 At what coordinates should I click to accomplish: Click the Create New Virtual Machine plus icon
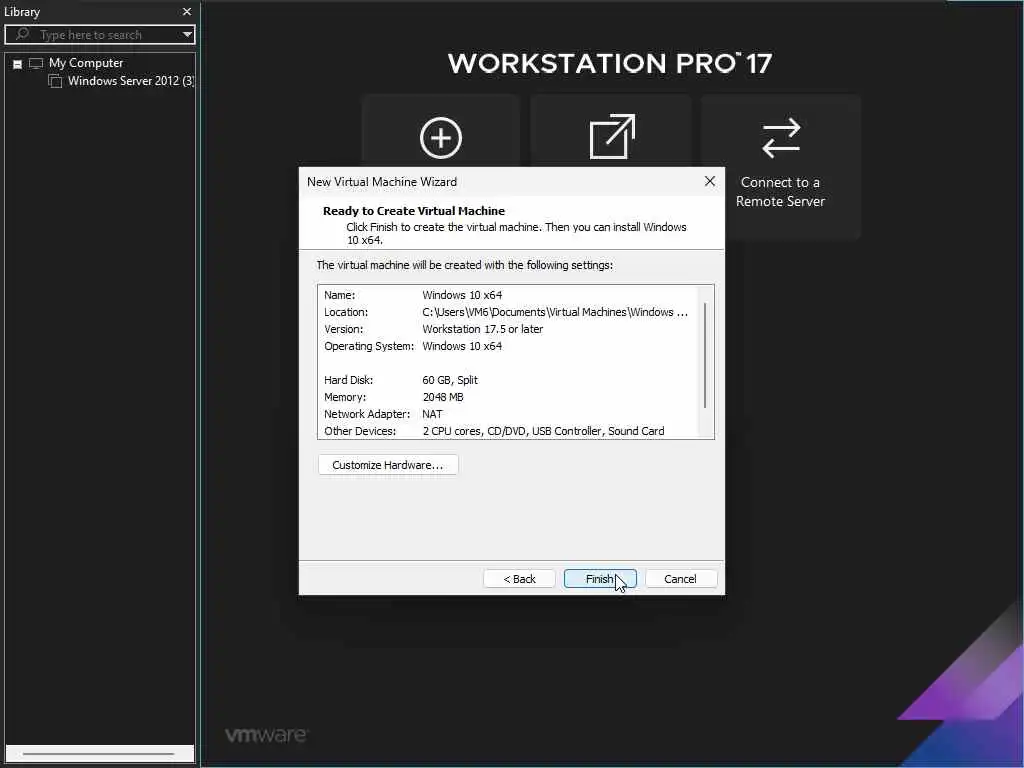(441, 138)
